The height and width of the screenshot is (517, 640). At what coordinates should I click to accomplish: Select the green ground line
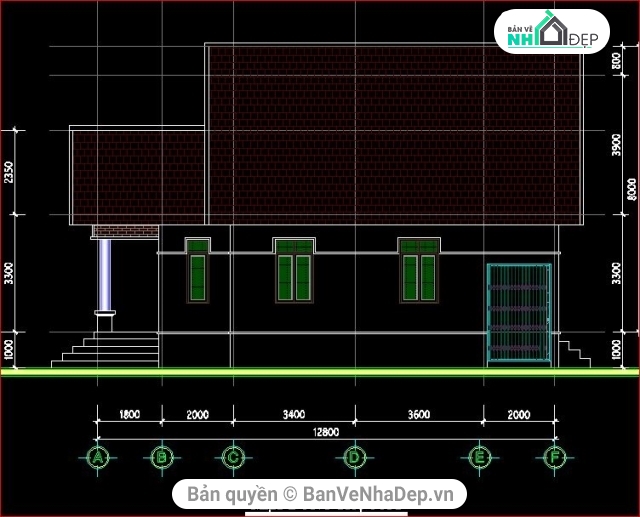(320, 372)
